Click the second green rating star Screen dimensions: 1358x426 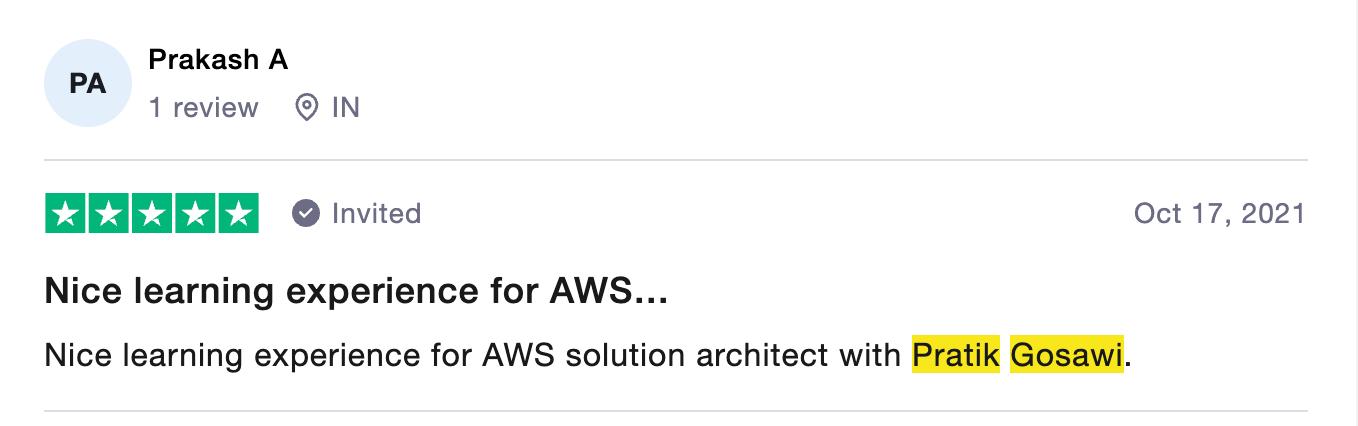(x=109, y=213)
